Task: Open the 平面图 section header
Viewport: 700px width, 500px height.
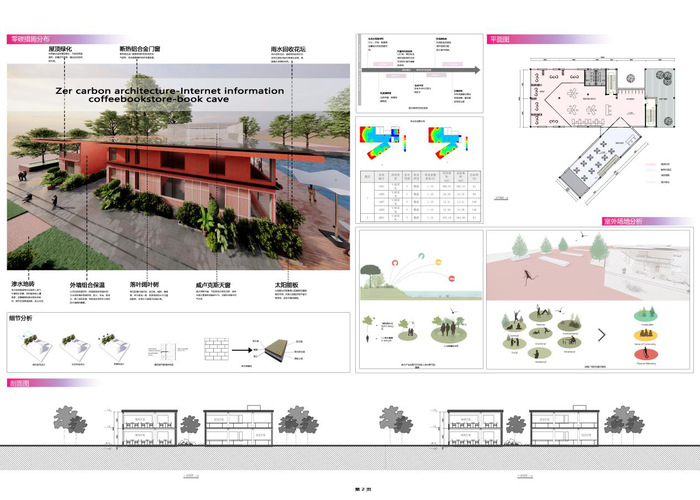Action: pyautogui.click(x=500, y=39)
